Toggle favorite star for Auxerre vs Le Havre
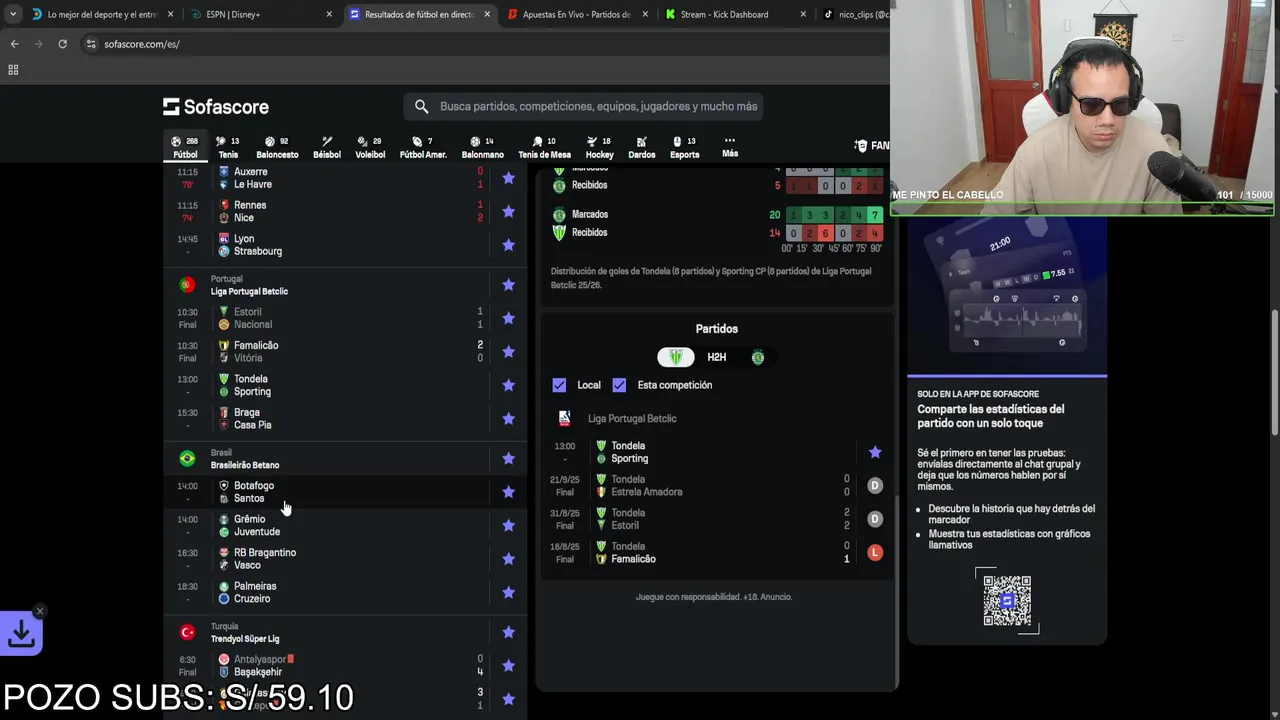This screenshot has width=1280, height=720. (x=508, y=178)
